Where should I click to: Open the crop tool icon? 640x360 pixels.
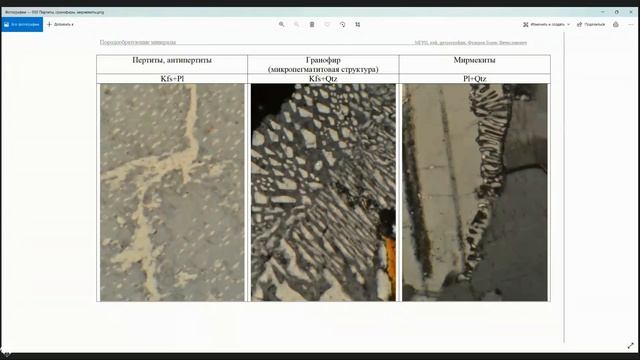coord(358,24)
